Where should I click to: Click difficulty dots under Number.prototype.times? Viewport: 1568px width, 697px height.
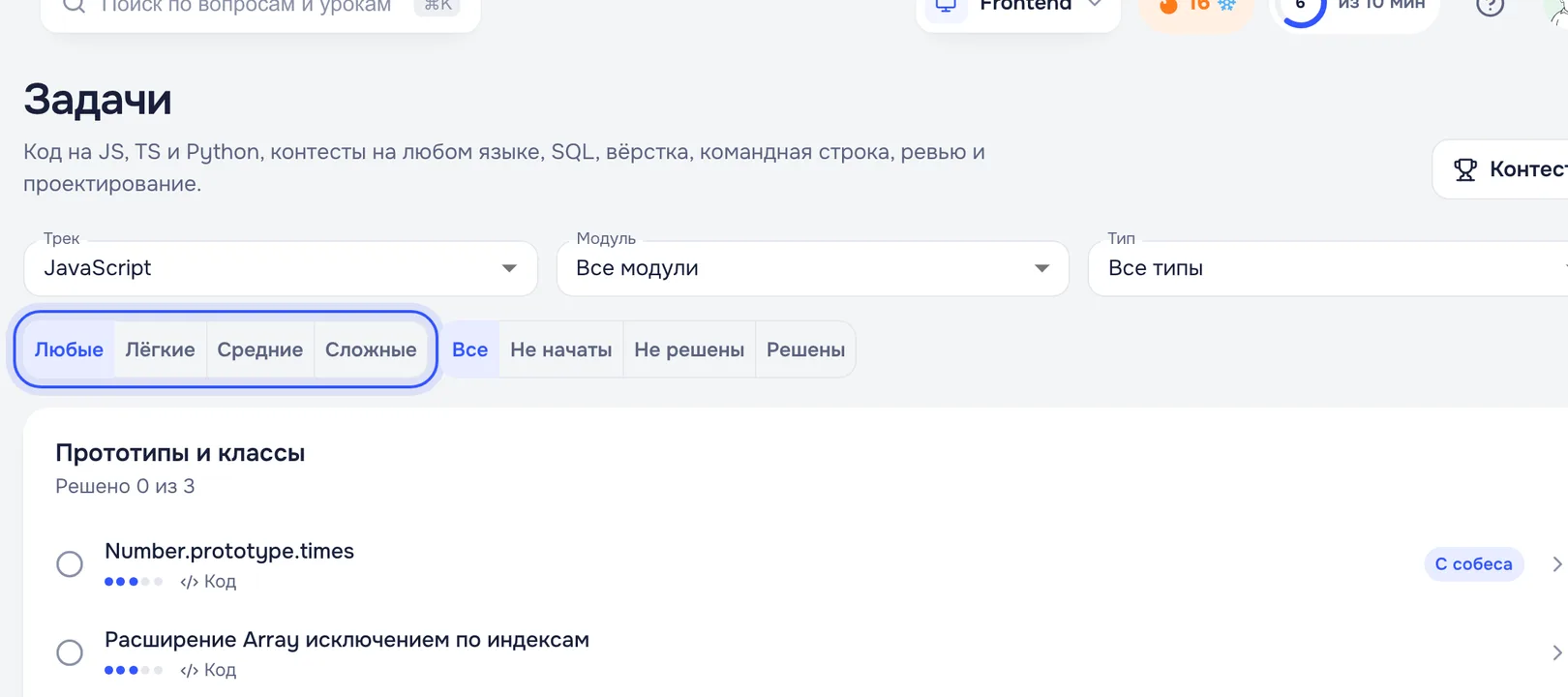coord(134,582)
